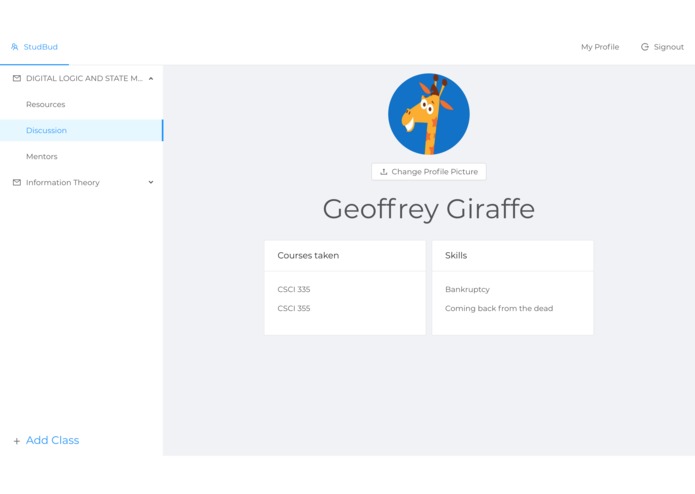Screen dimensions: 695x494
Task: Sign out using Signout link
Action: (668, 47)
